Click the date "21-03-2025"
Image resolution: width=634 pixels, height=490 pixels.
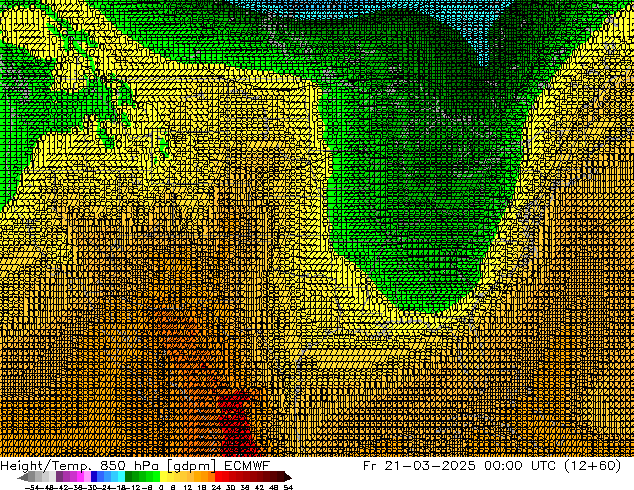[x=429, y=466]
